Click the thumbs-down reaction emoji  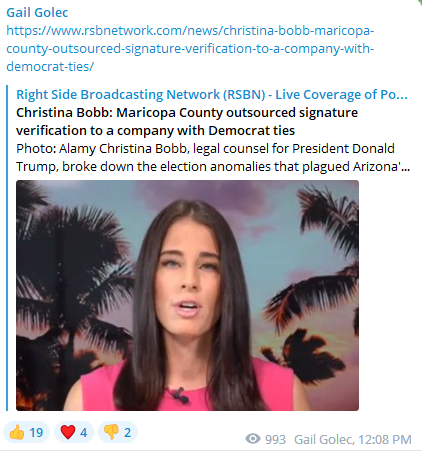111,432
